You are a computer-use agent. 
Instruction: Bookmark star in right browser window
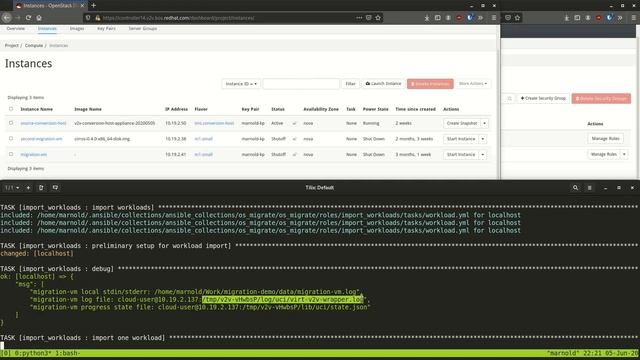[x=518, y=18]
